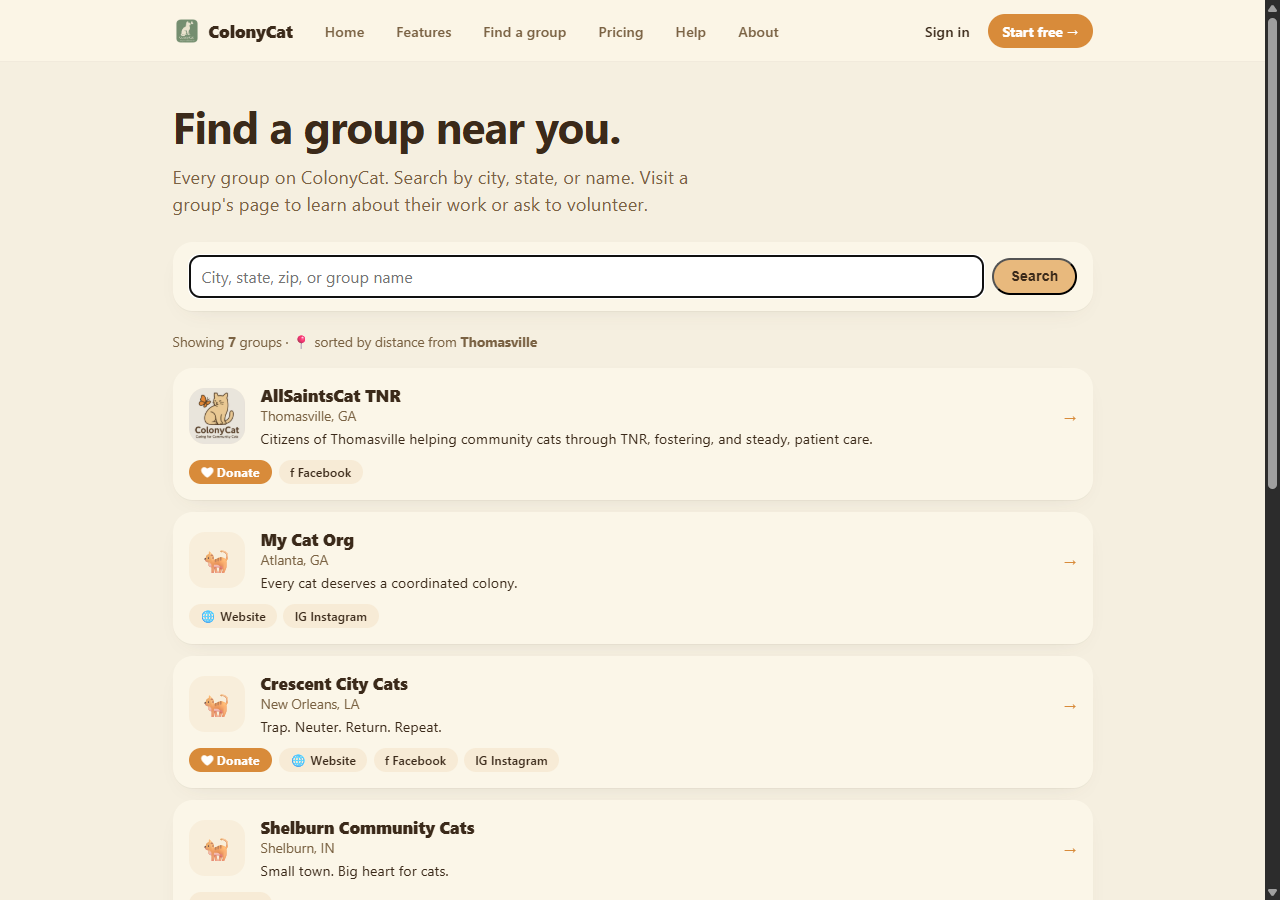This screenshot has width=1280, height=900.
Task: Click the Sign in link
Action: point(947,32)
